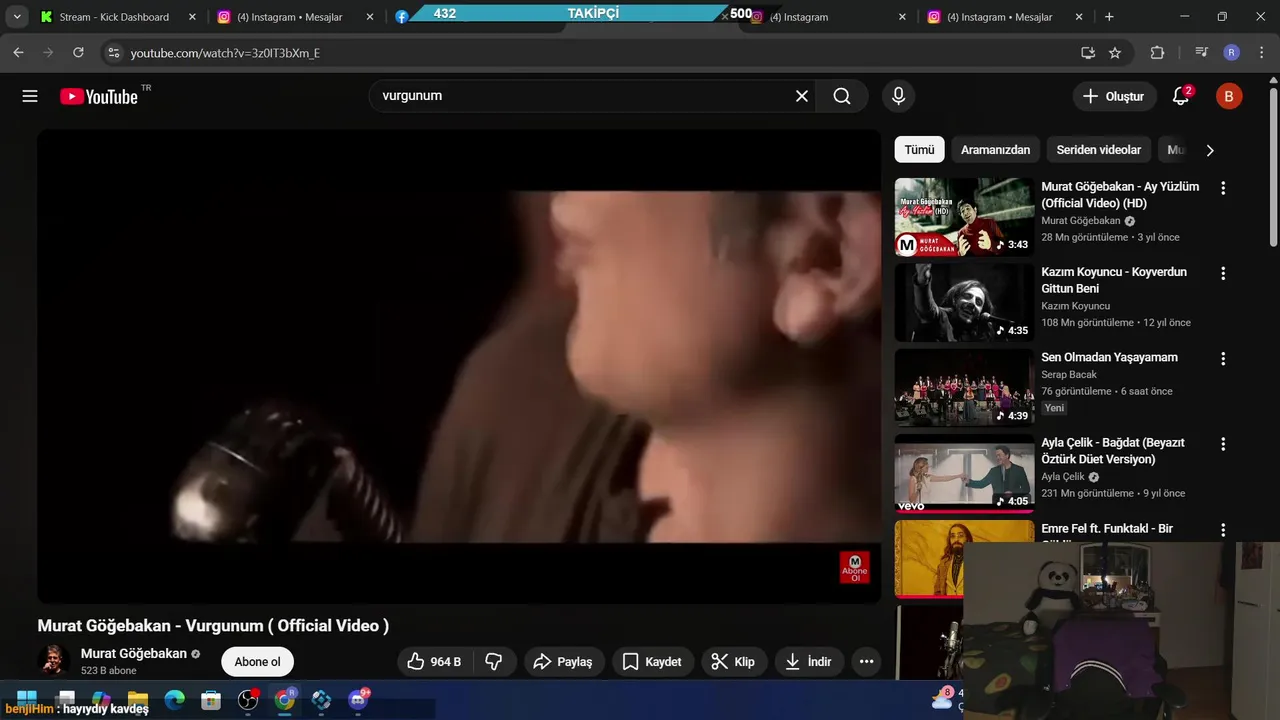Select the Seriden videolar filter chip
This screenshot has width=1280, height=720.
tap(1098, 150)
